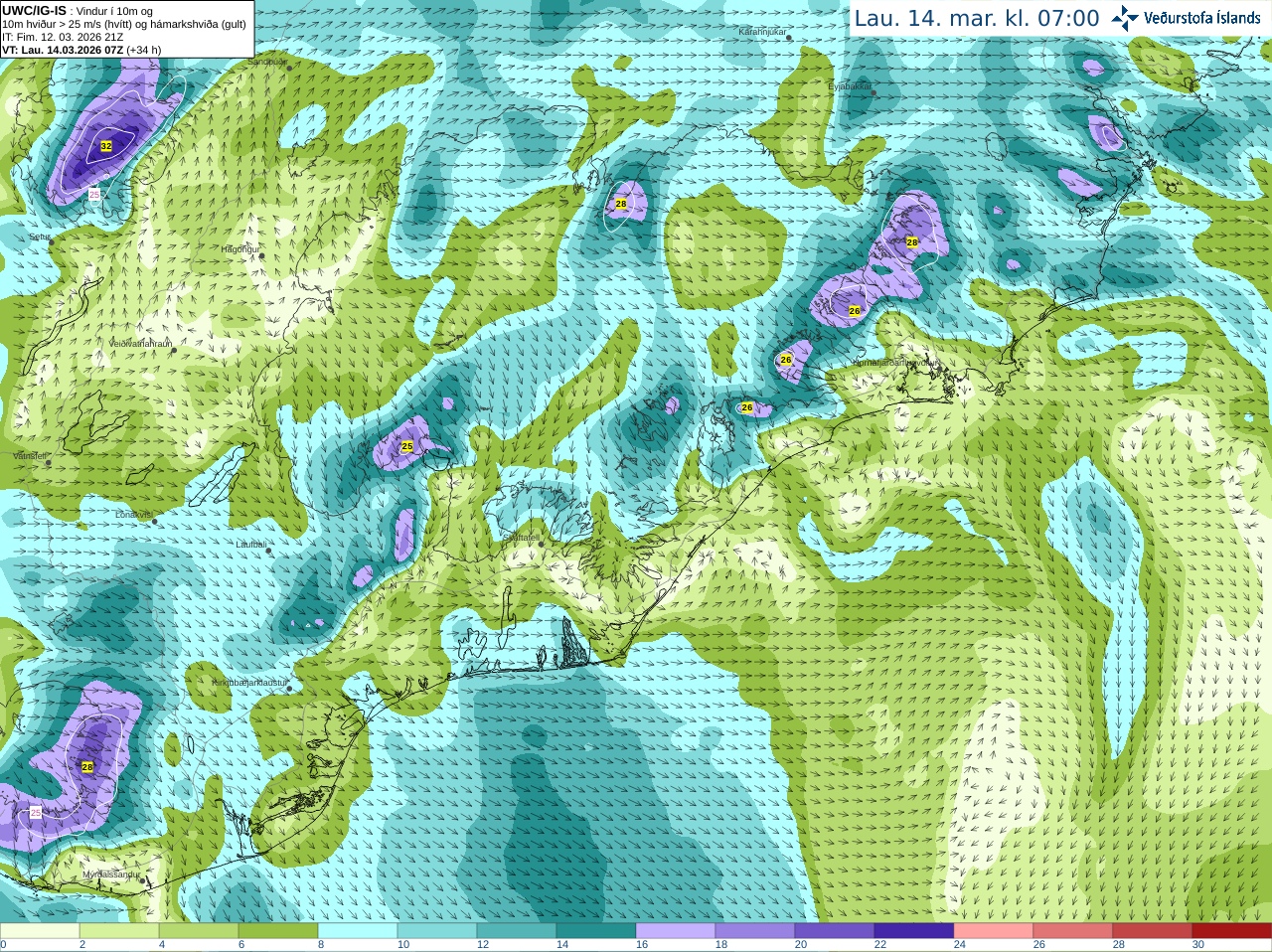Click the 18–20 m/s legend swatch
The image size is (1272, 952).
click(x=755, y=931)
